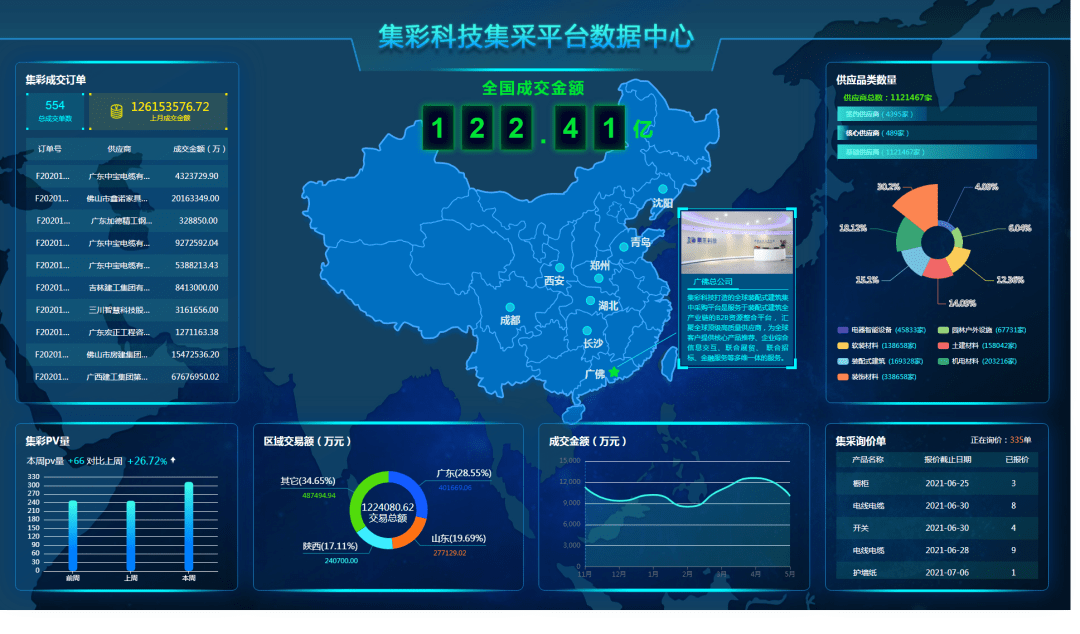Click the up arrow beside +26.72%

coord(174,461)
